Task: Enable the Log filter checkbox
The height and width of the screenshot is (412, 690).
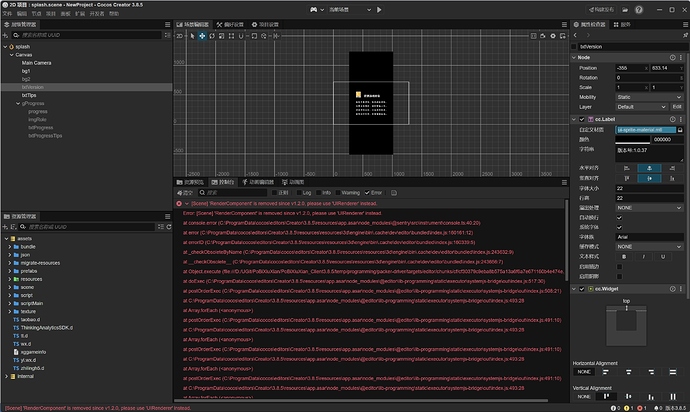Action: tap(300, 192)
